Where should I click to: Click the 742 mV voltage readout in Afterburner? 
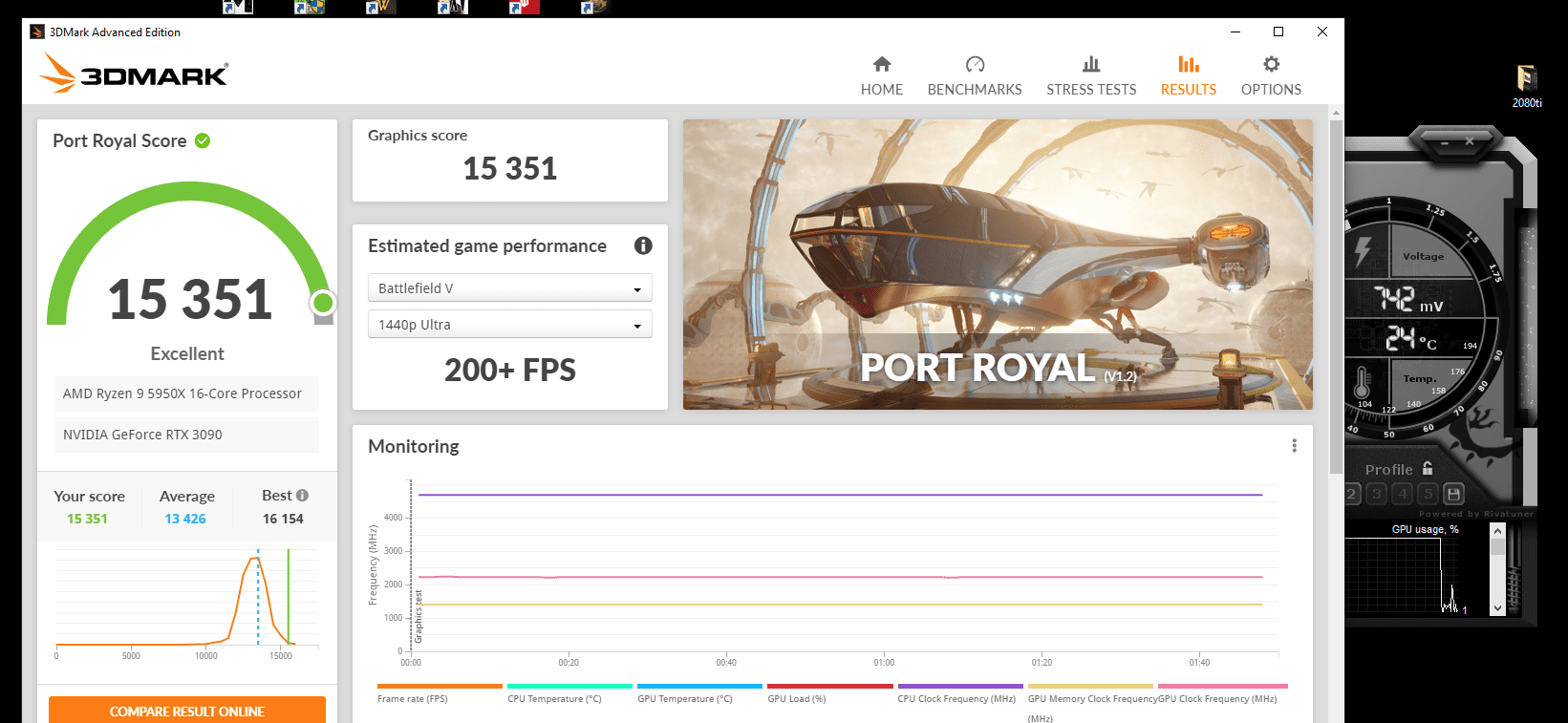coord(1408,300)
